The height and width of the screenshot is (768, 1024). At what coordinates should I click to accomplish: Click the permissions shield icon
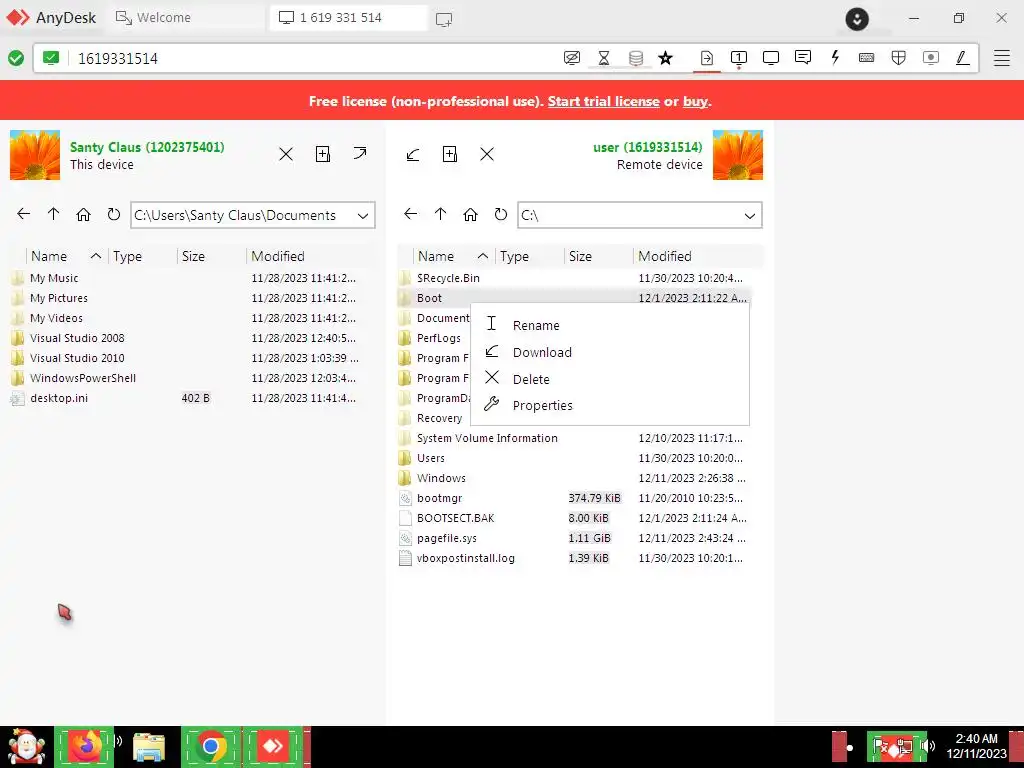click(899, 58)
